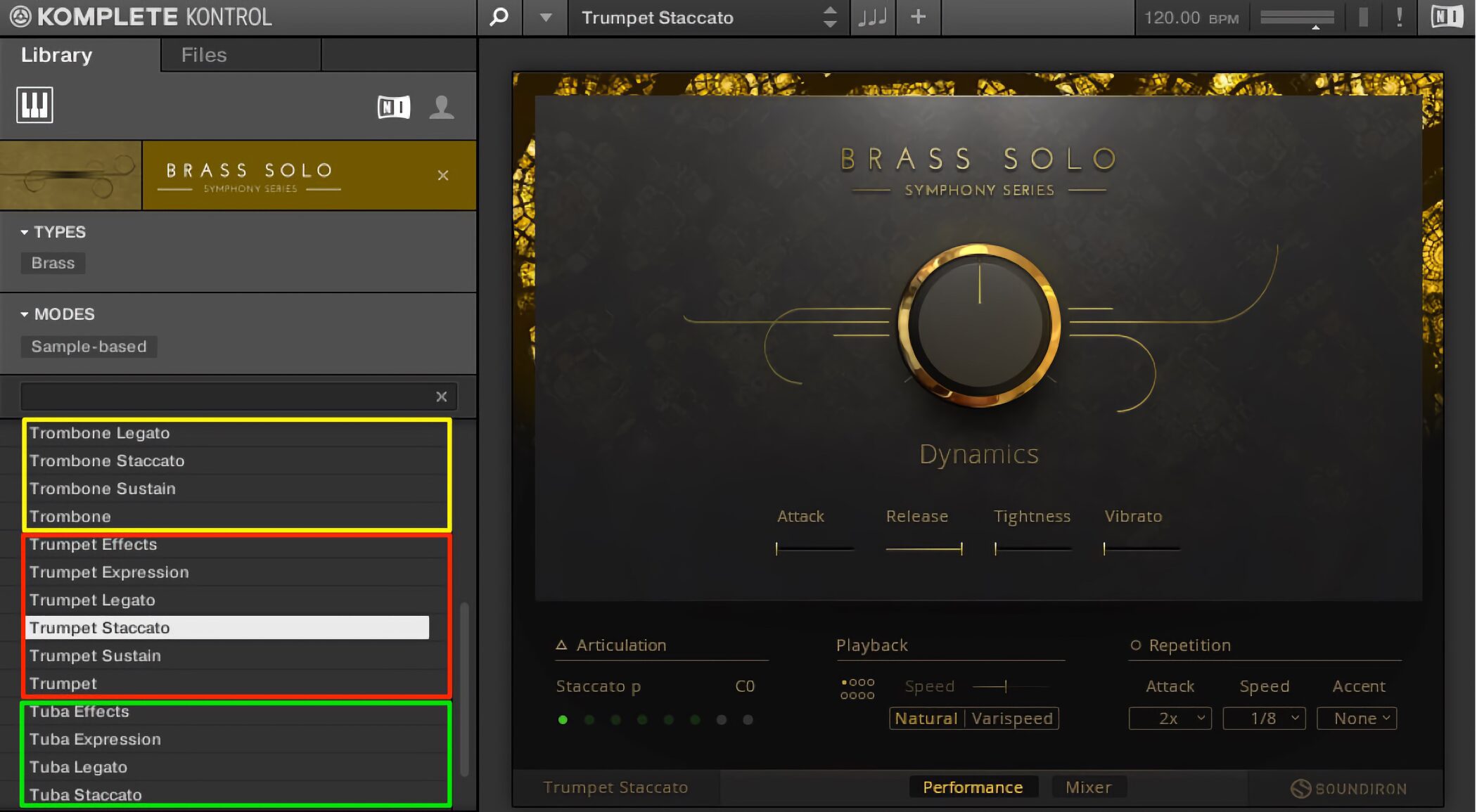Click the preset name stepper arrows
This screenshot has height=812, width=1477.
[830, 17]
